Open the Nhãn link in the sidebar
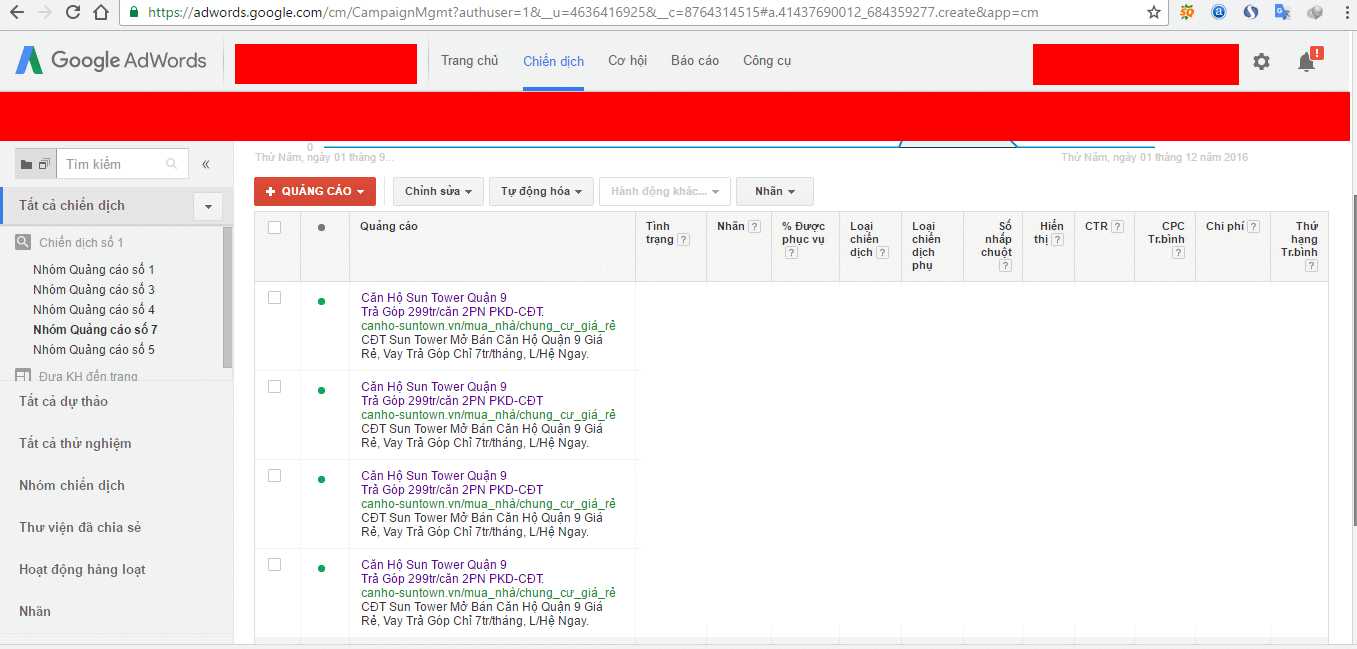The height and width of the screenshot is (649, 1357). pyautogui.click(x=35, y=611)
